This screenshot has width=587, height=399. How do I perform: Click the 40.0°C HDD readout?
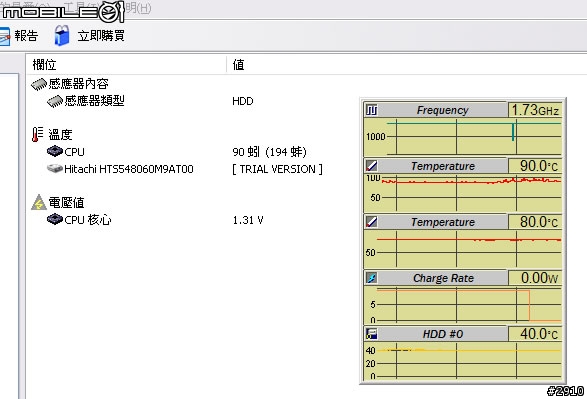(535, 334)
